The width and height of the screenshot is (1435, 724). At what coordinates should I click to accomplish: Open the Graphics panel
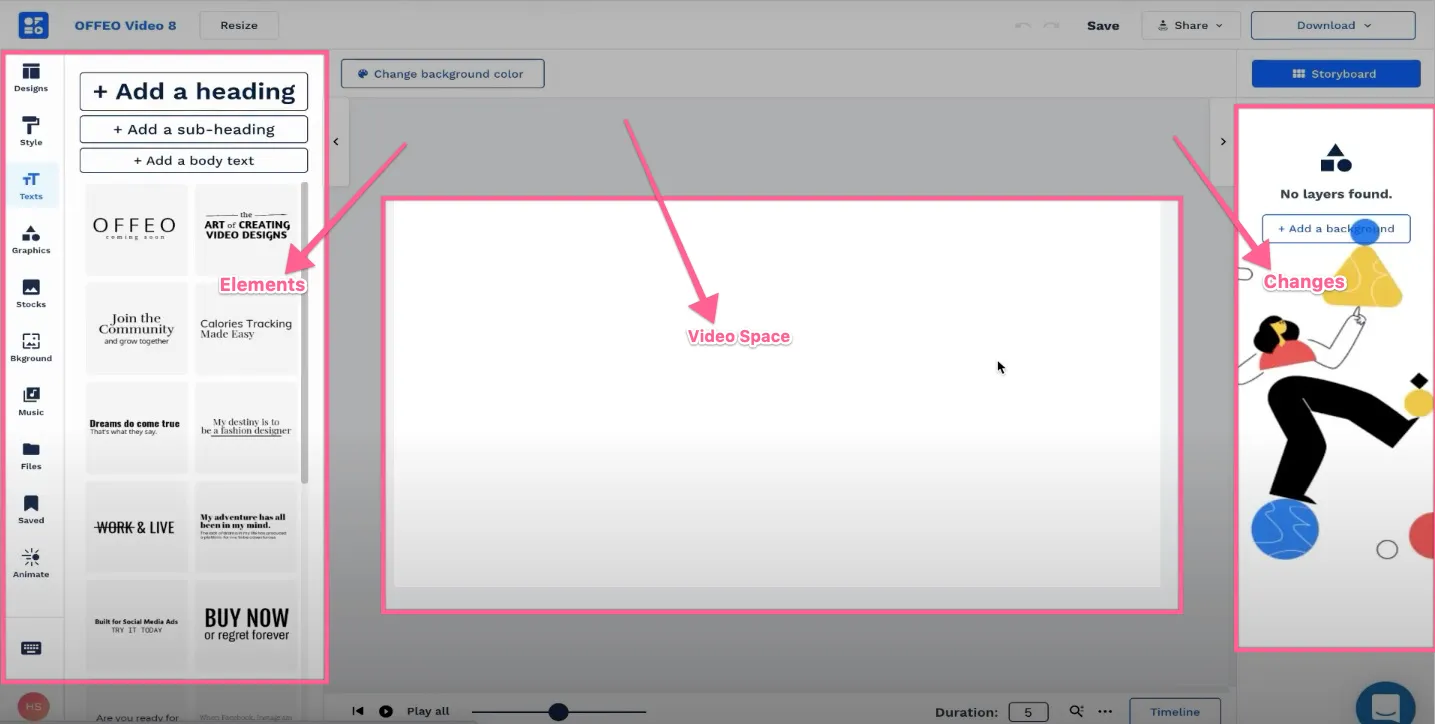coord(31,239)
